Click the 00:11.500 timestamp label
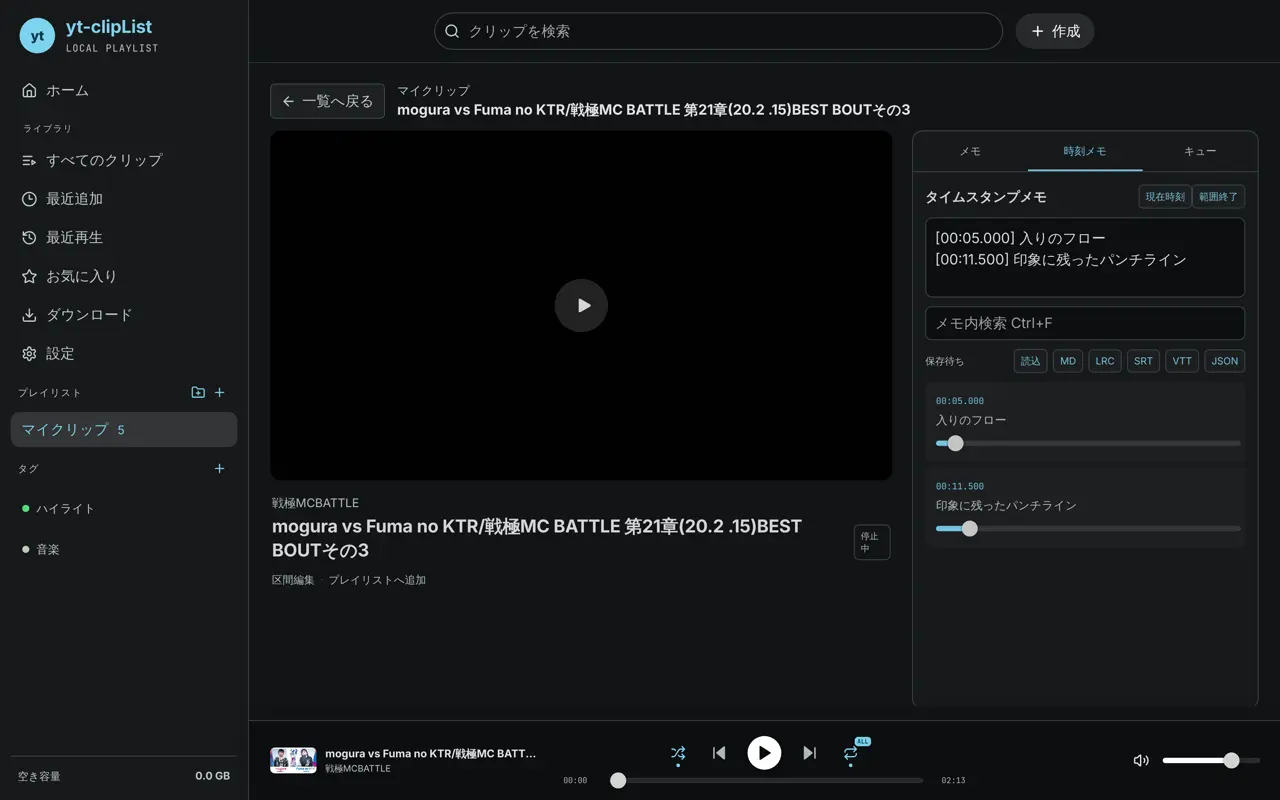 [x=960, y=486]
